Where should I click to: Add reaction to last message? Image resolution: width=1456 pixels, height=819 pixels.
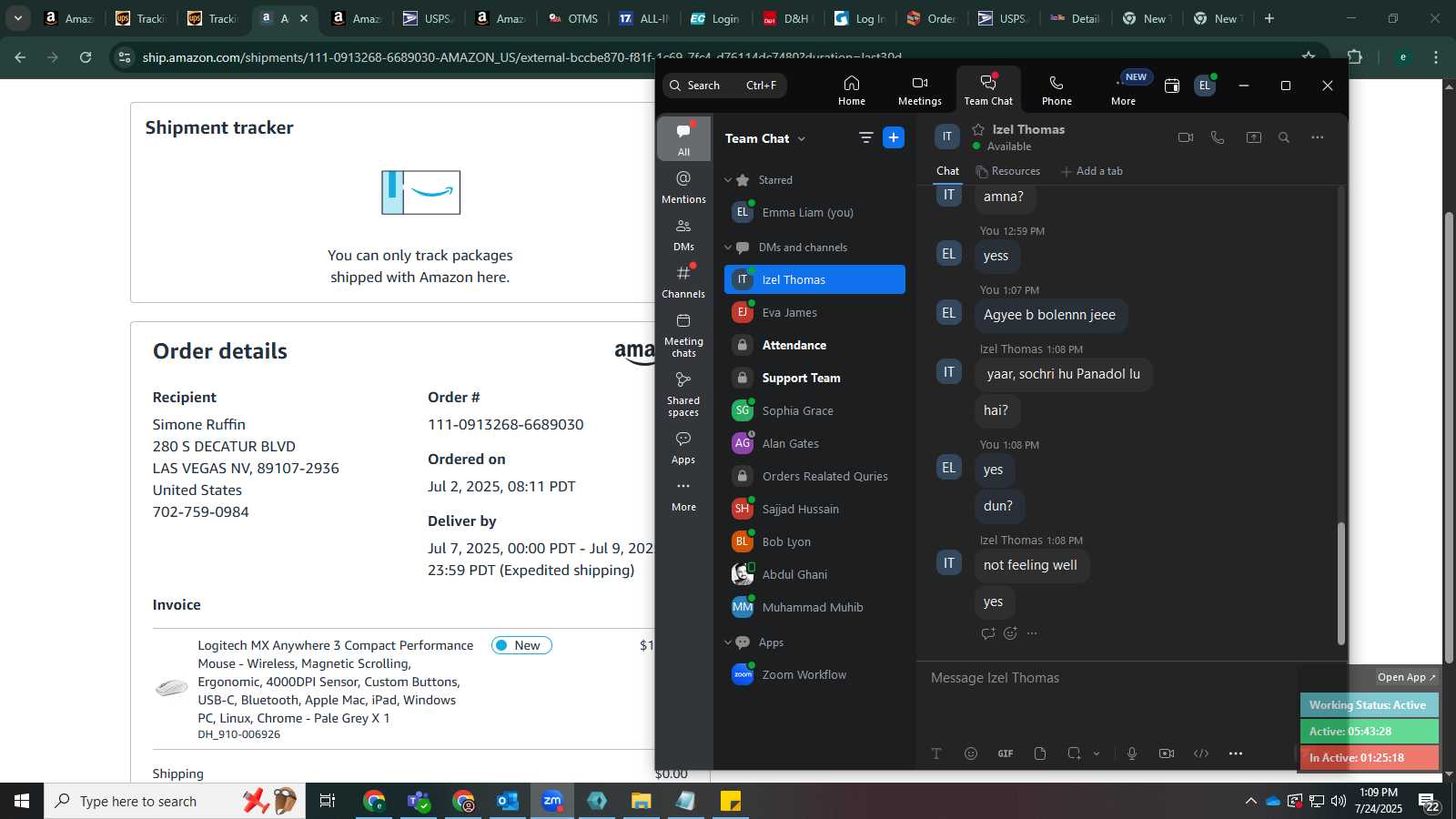pyautogui.click(x=1010, y=633)
